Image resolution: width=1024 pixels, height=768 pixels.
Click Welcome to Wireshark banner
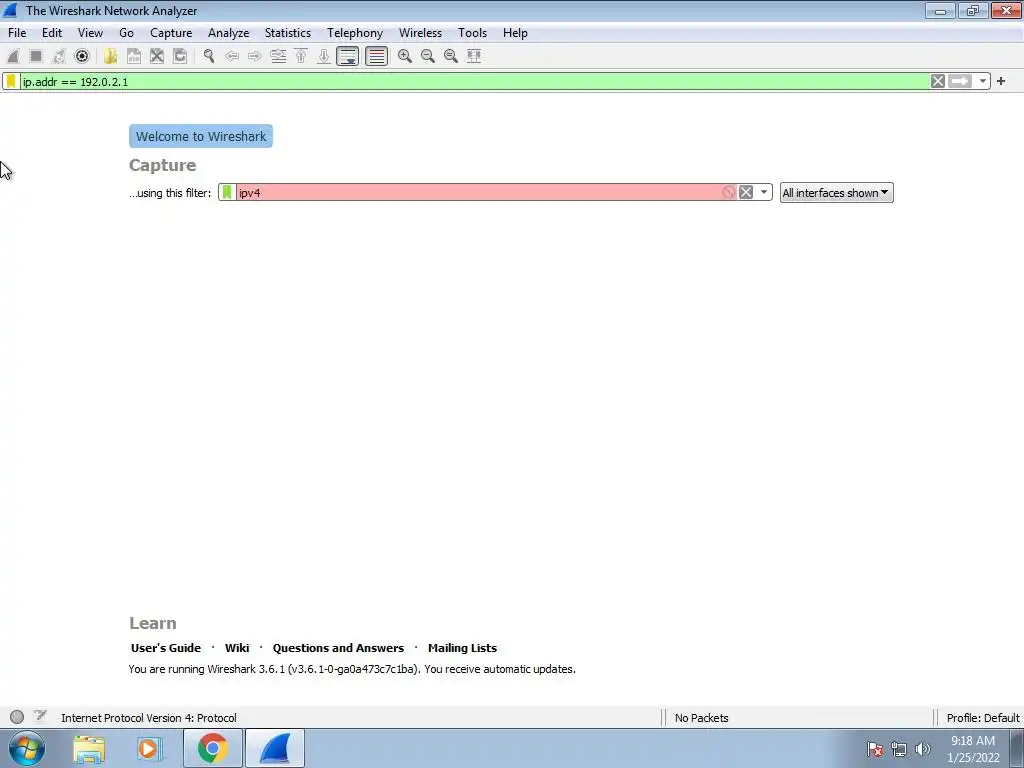(x=201, y=136)
